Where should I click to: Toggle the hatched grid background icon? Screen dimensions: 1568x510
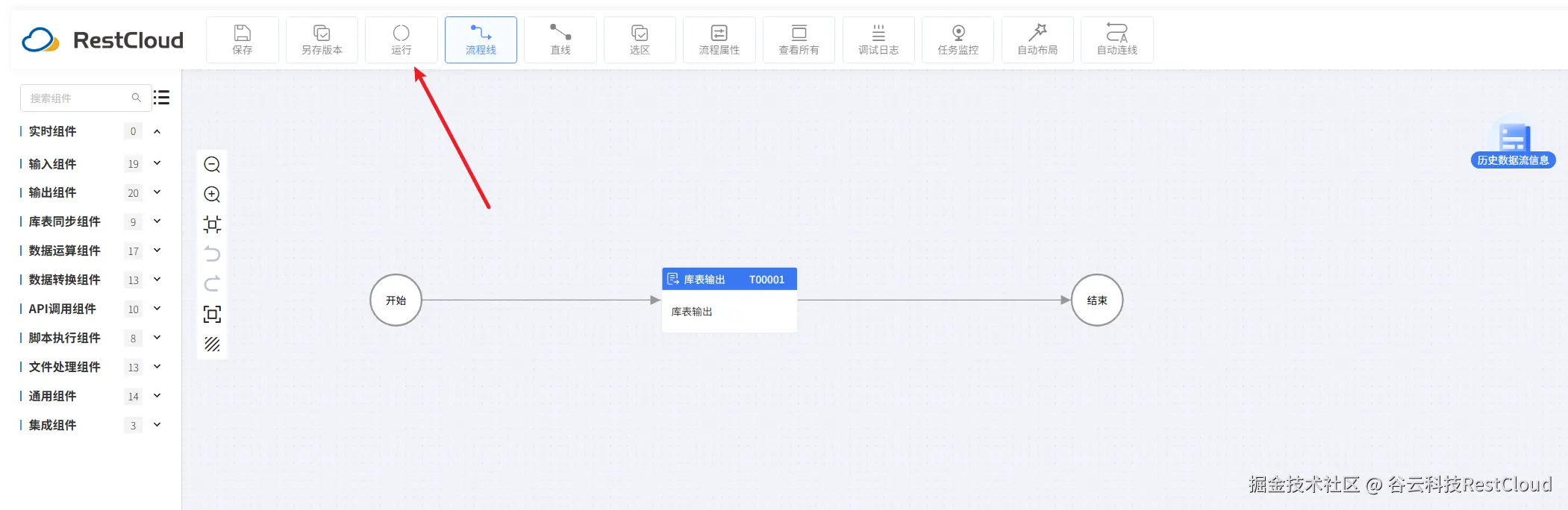(212, 344)
